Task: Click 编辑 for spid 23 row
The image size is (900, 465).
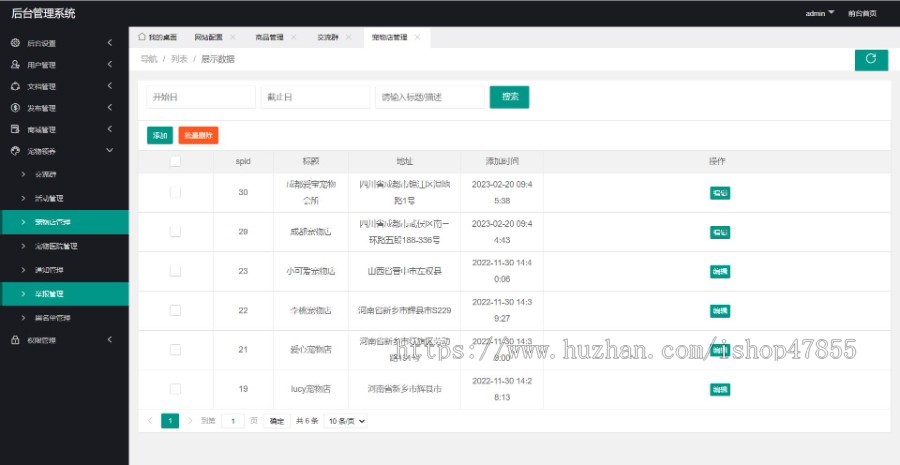Action: [720, 272]
